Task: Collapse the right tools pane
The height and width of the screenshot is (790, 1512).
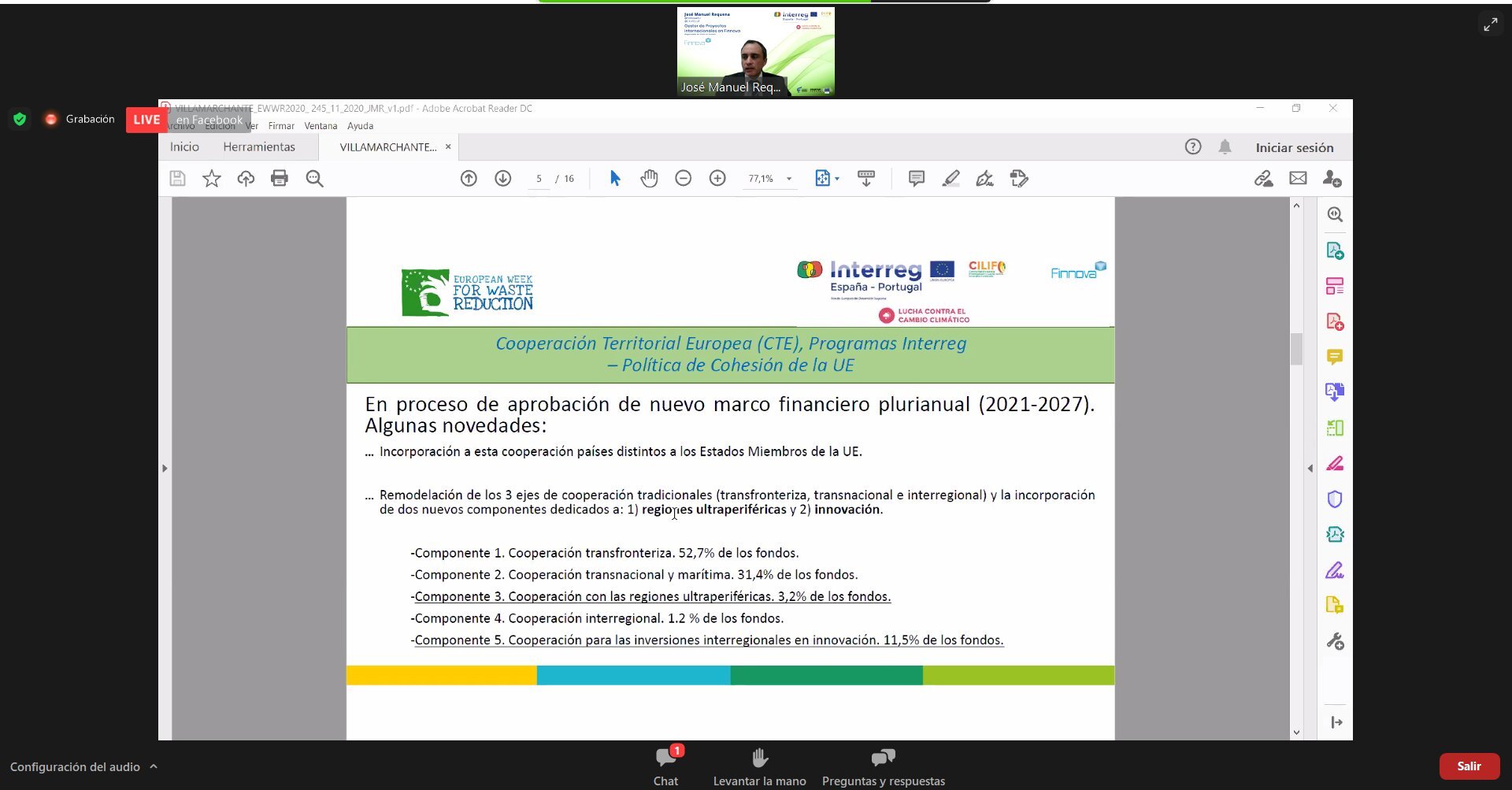Action: coord(1310,469)
